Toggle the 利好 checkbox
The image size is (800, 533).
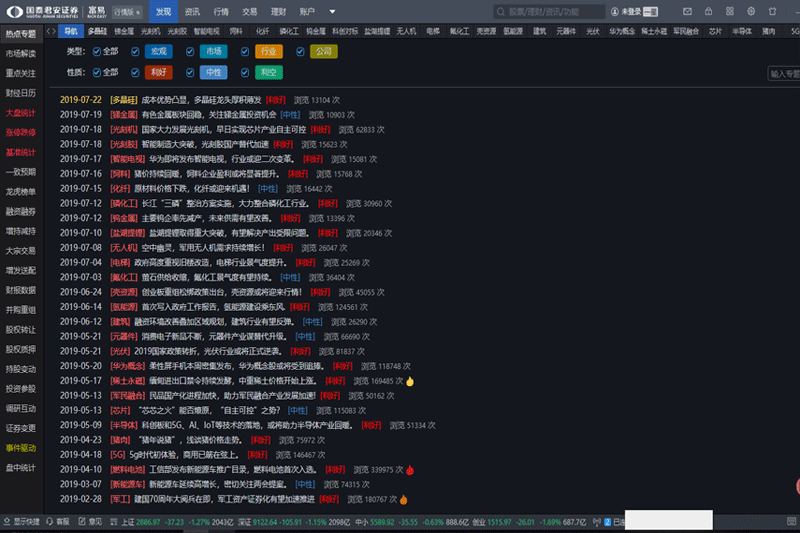tap(135, 72)
